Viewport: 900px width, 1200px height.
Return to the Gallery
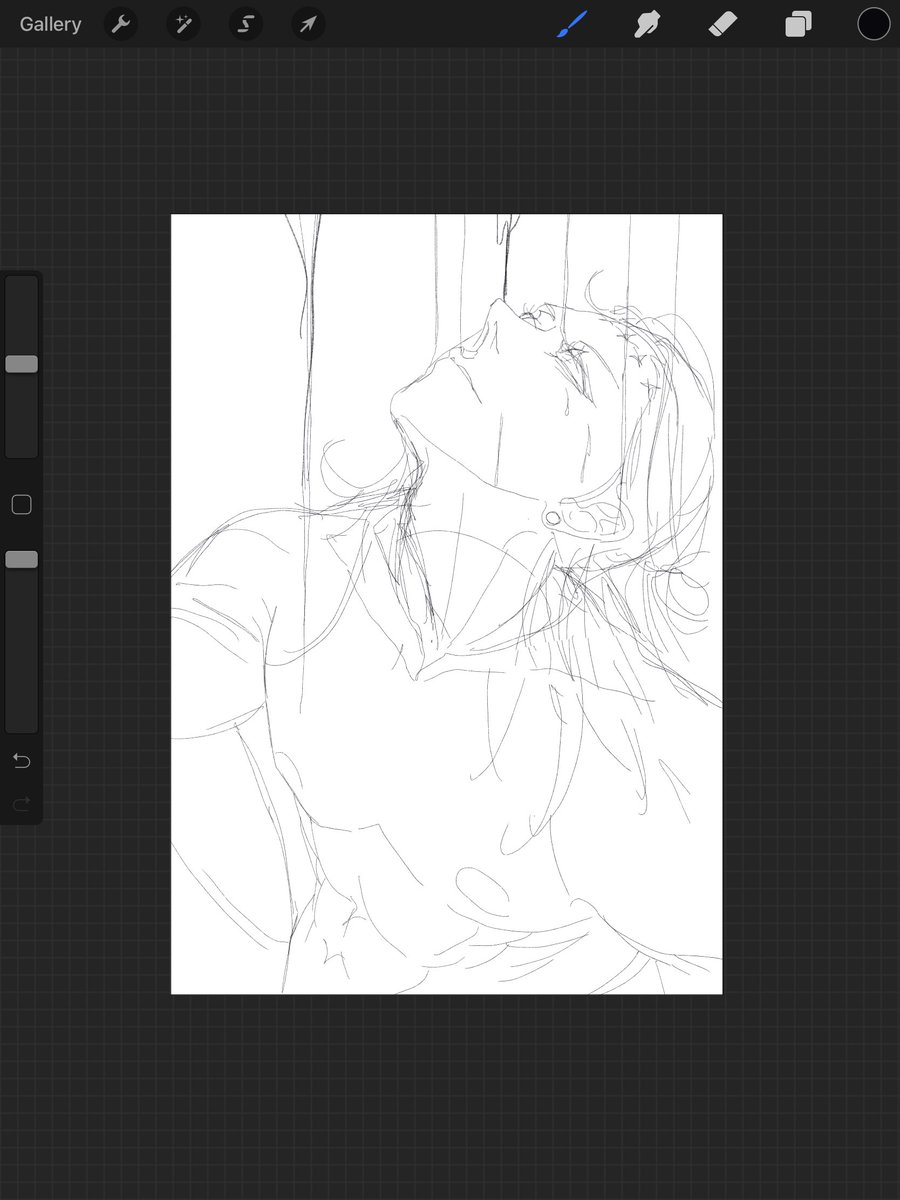pyautogui.click(x=50, y=24)
